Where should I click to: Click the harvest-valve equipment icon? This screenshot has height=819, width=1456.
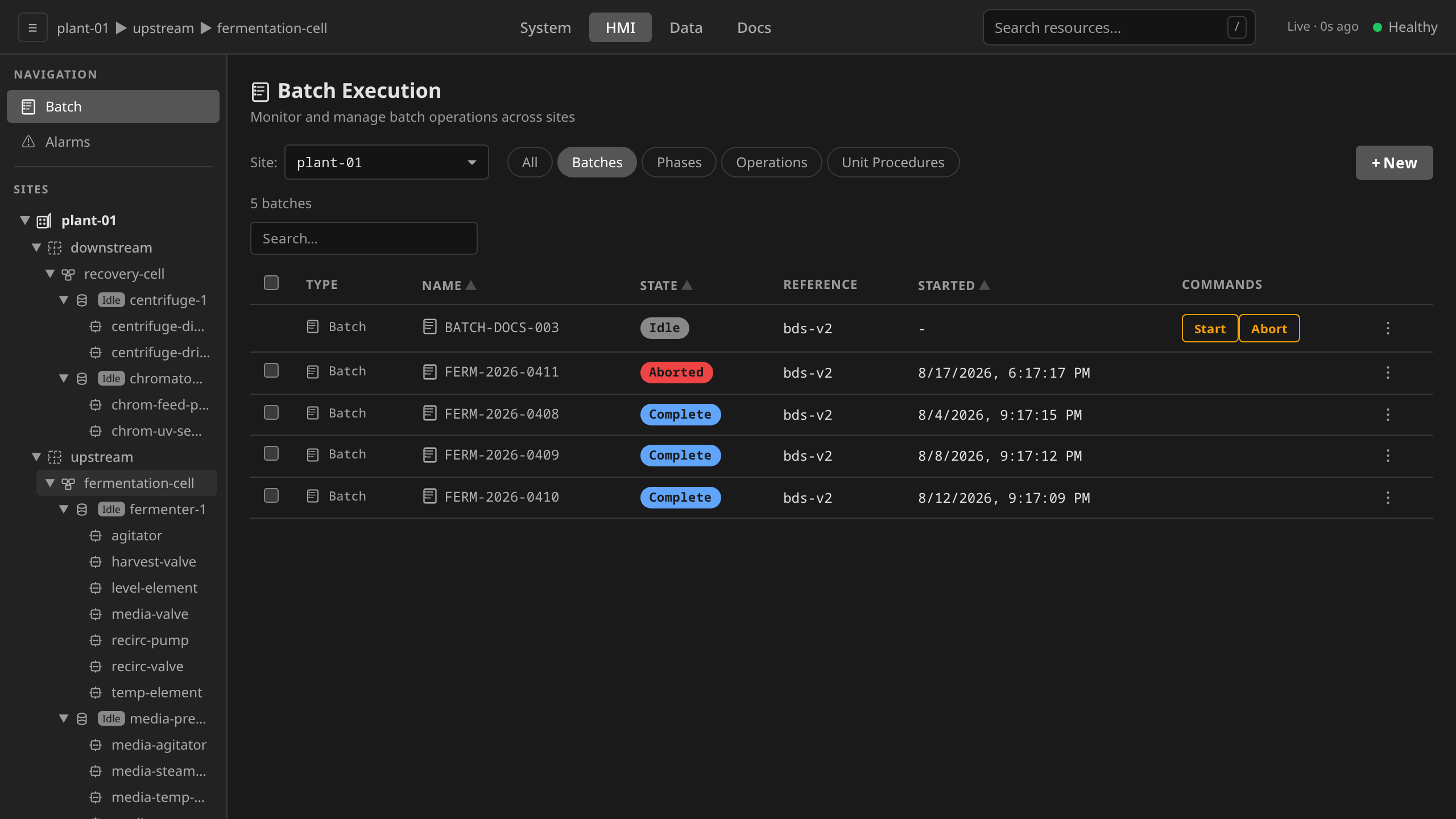click(96, 562)
